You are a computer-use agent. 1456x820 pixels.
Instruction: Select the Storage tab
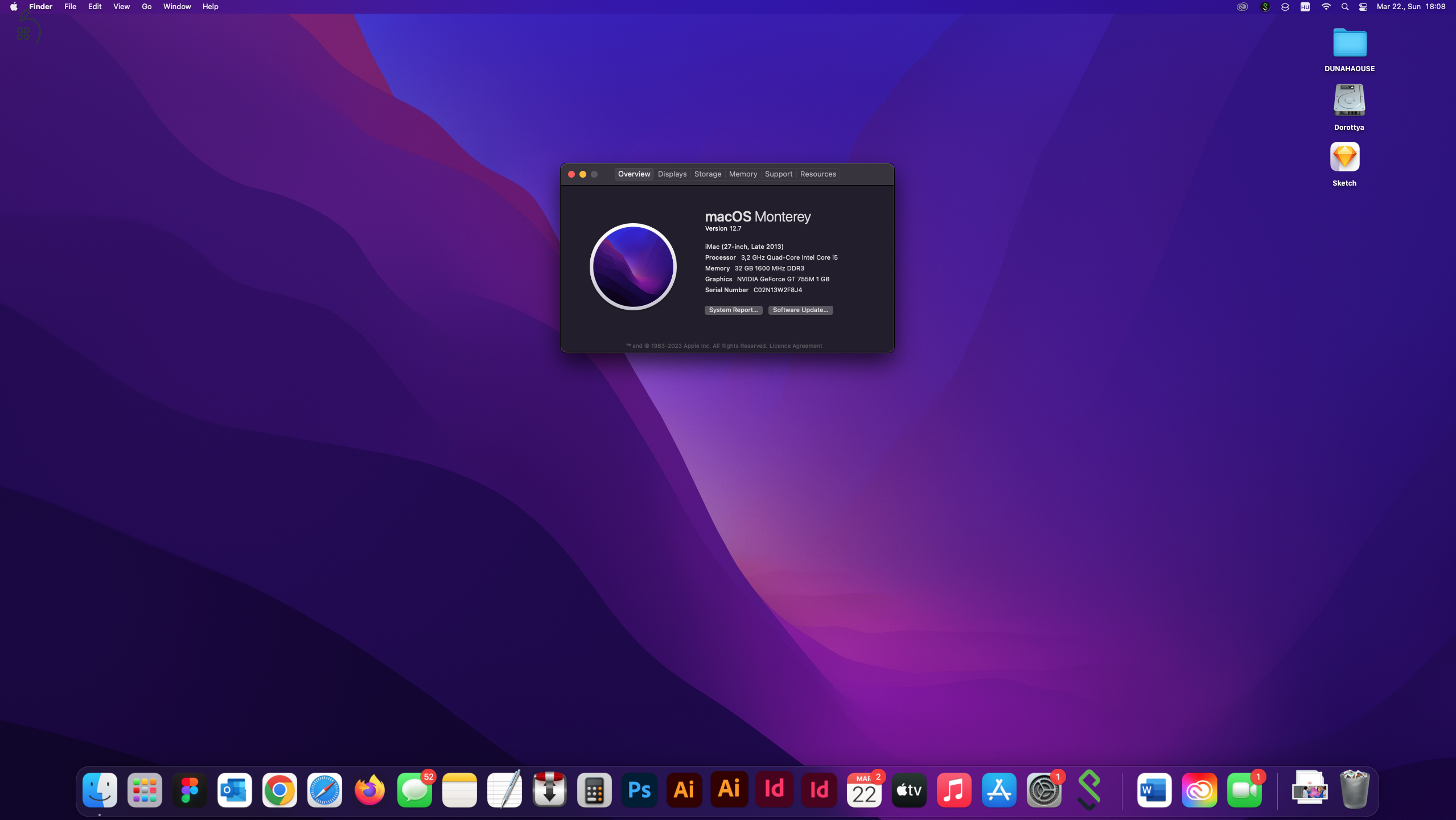coord(707,174)
